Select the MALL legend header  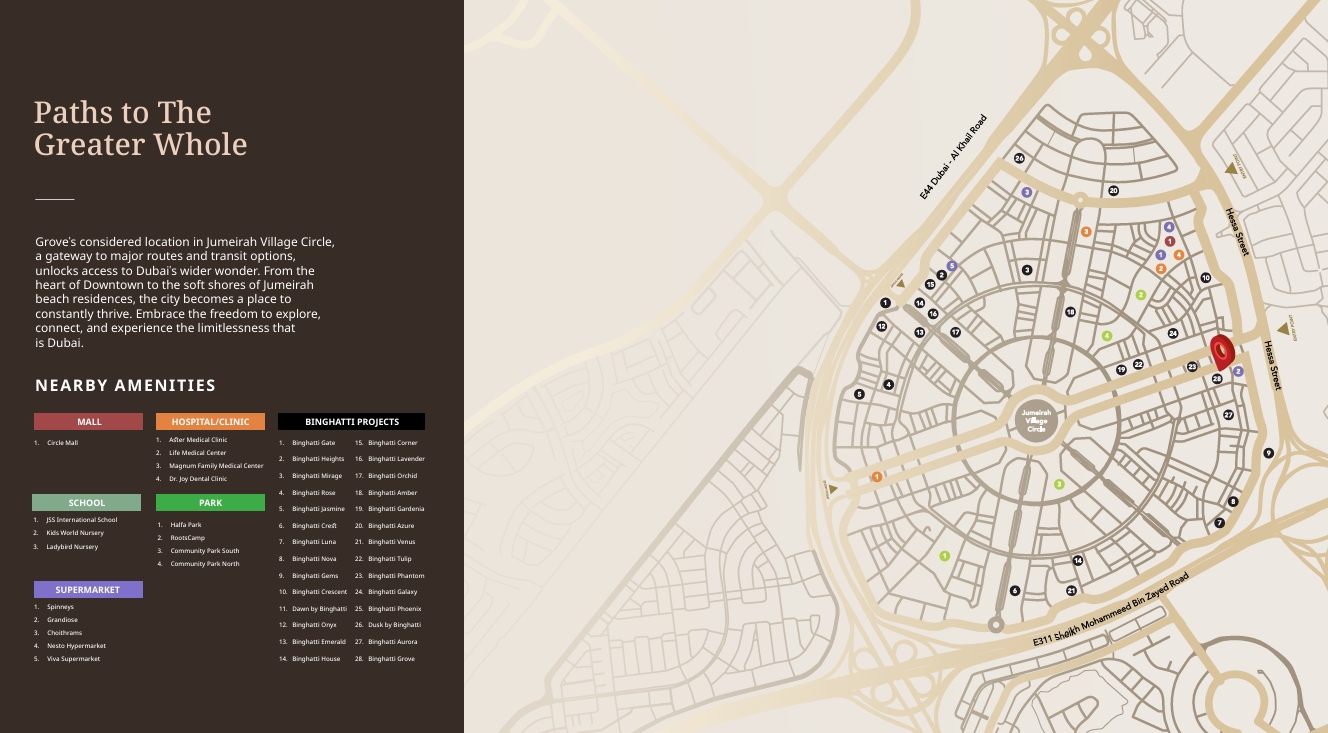(88, 422)
